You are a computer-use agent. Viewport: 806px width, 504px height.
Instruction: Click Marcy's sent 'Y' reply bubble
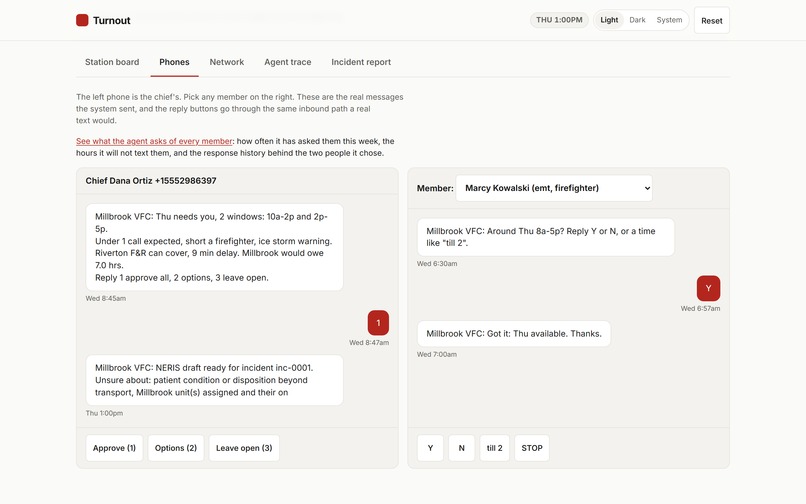708,288
